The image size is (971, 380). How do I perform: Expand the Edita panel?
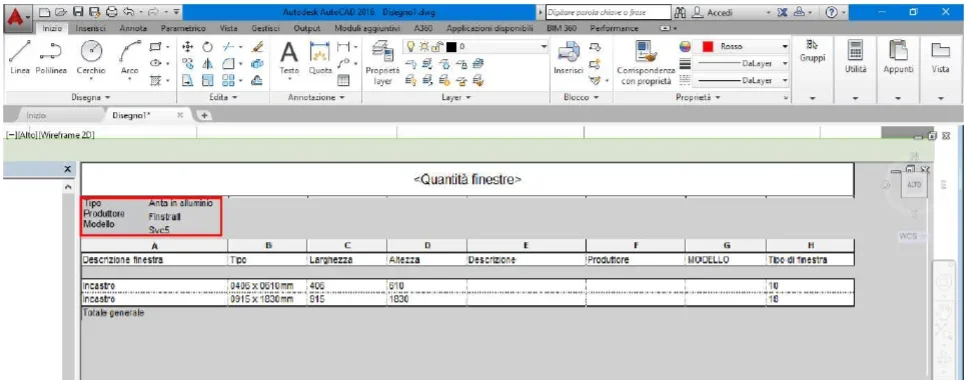[x=223, y=97]
